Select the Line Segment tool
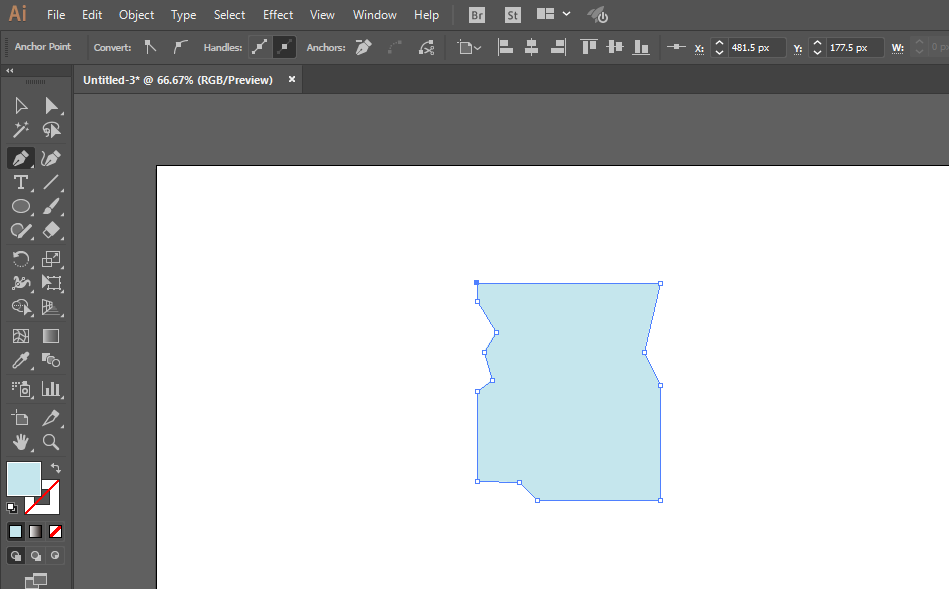The image size is (949, 589). 51,182
